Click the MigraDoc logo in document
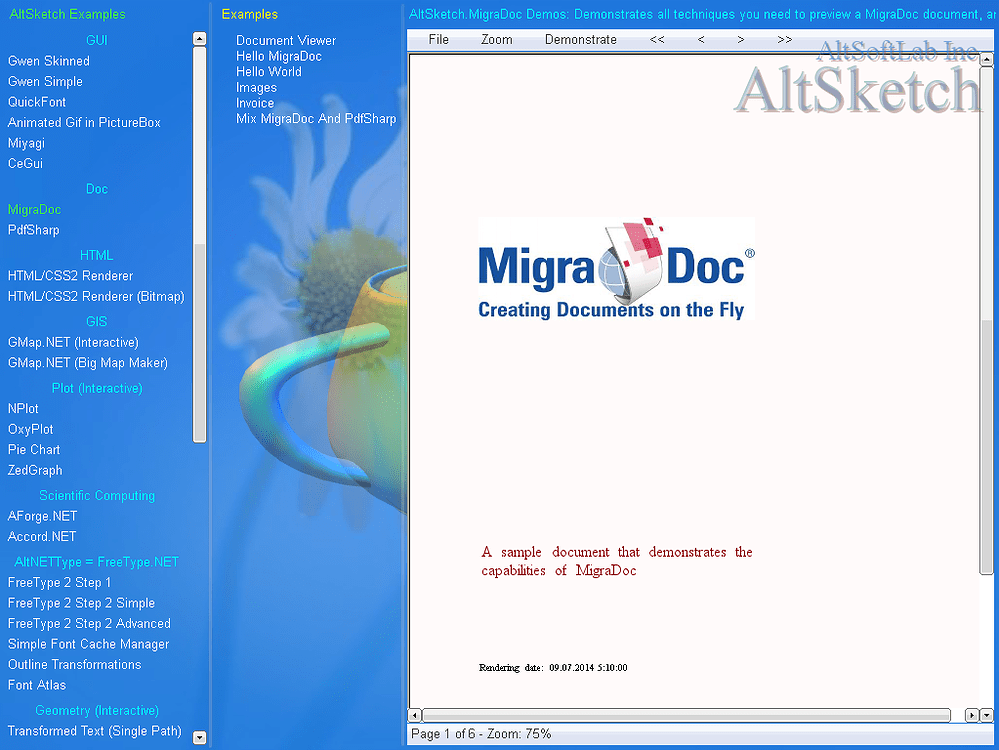Image resolution: width=999 pixels, height=750 pixels. pyautogui.click(x=616, y=268)
